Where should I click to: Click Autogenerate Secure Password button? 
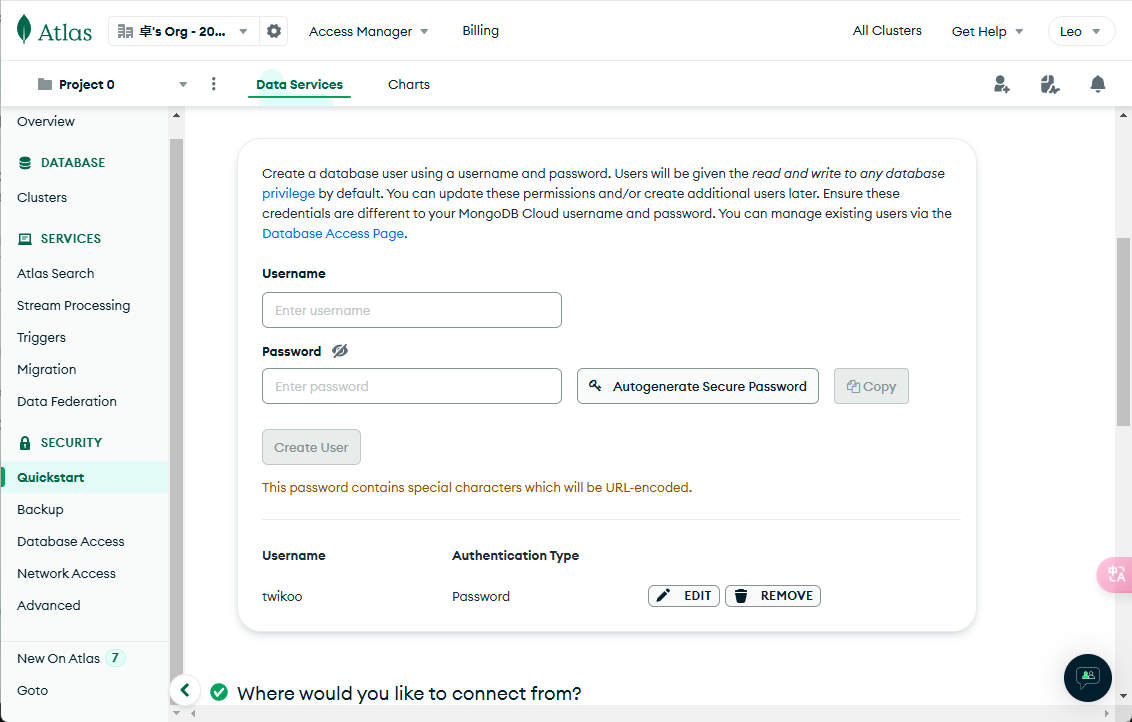click(698, 386)
